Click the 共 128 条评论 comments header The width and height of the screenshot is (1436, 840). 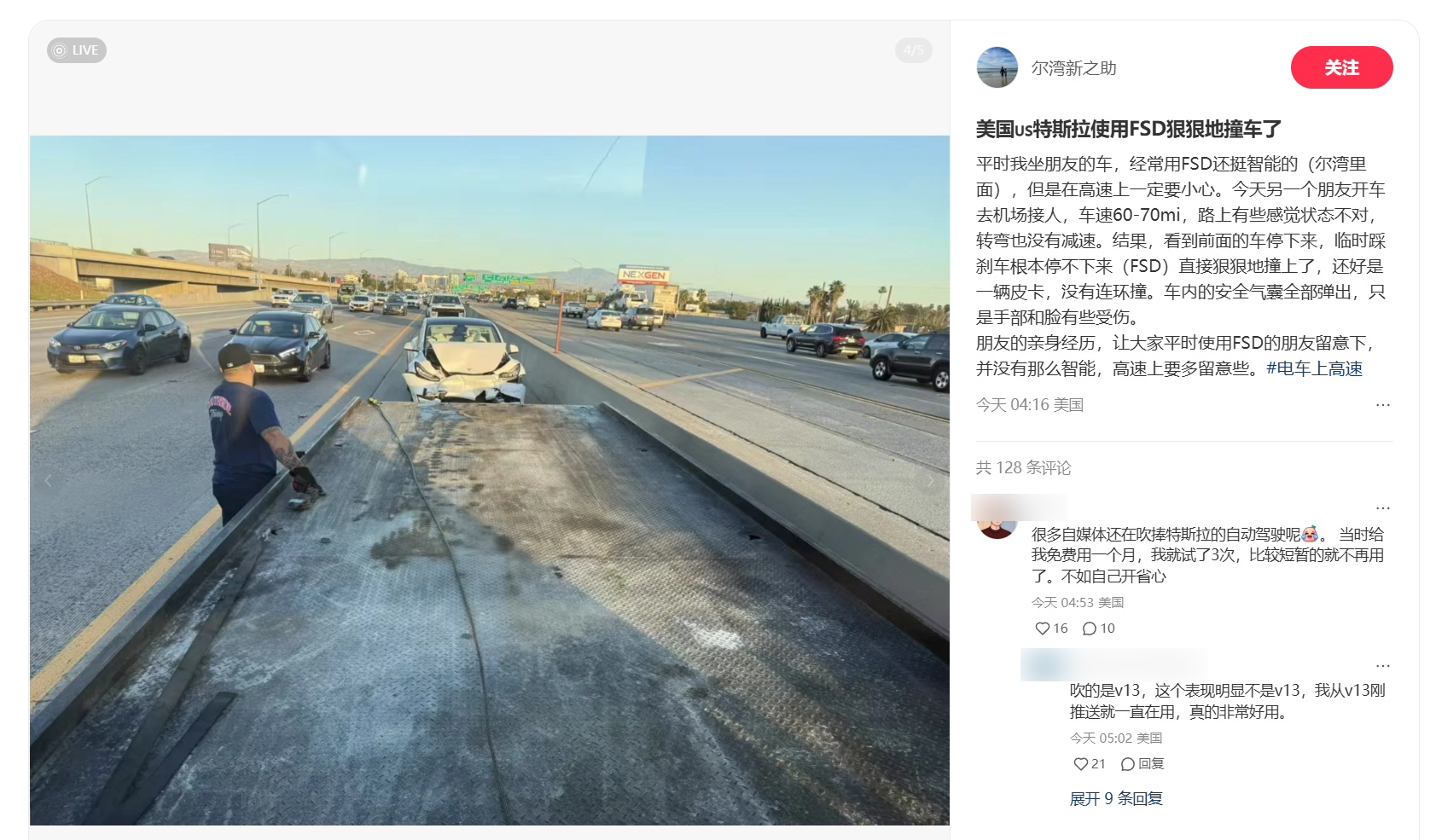1023,467
